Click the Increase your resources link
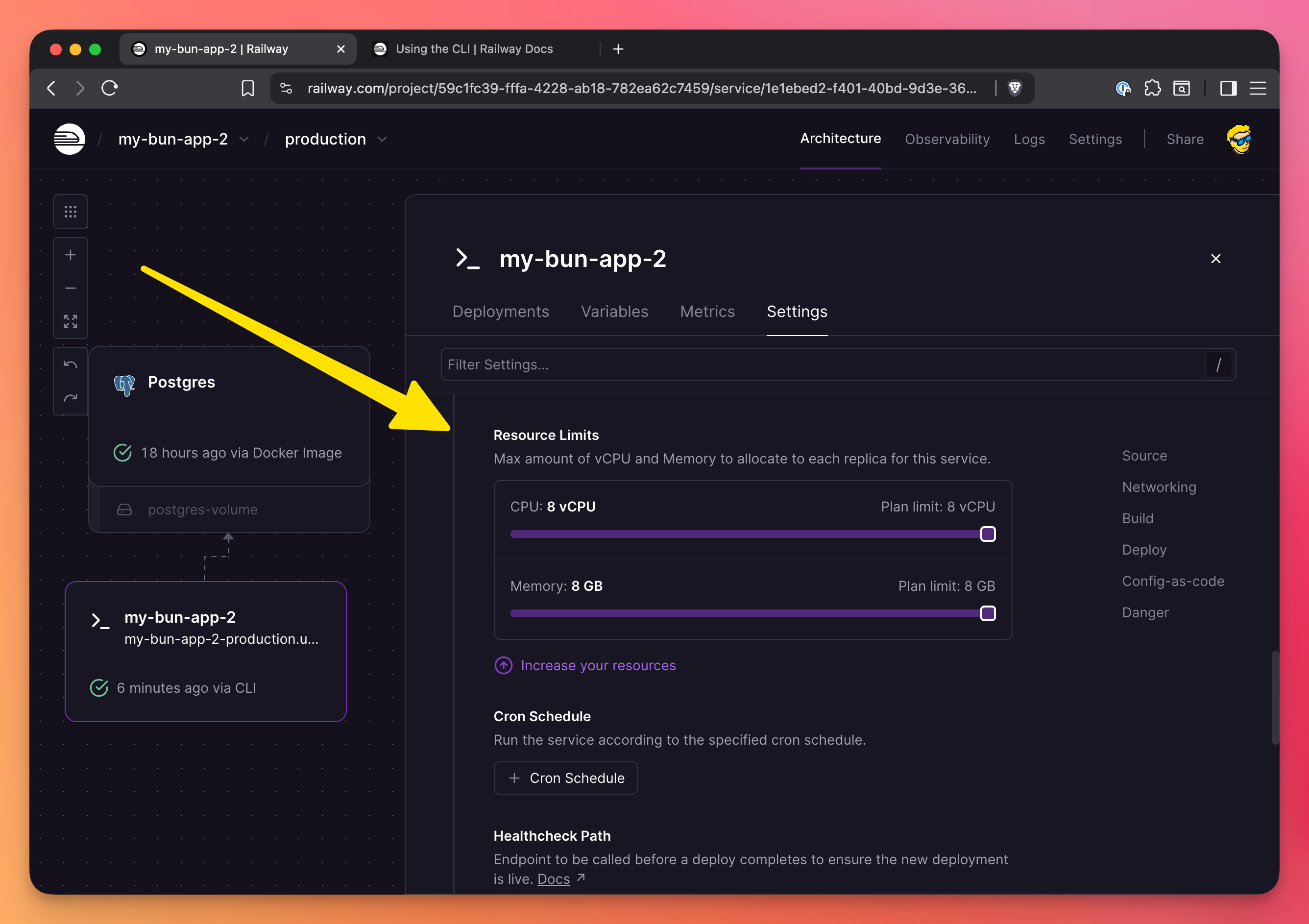1309x924 pixels. pos(598,665)
